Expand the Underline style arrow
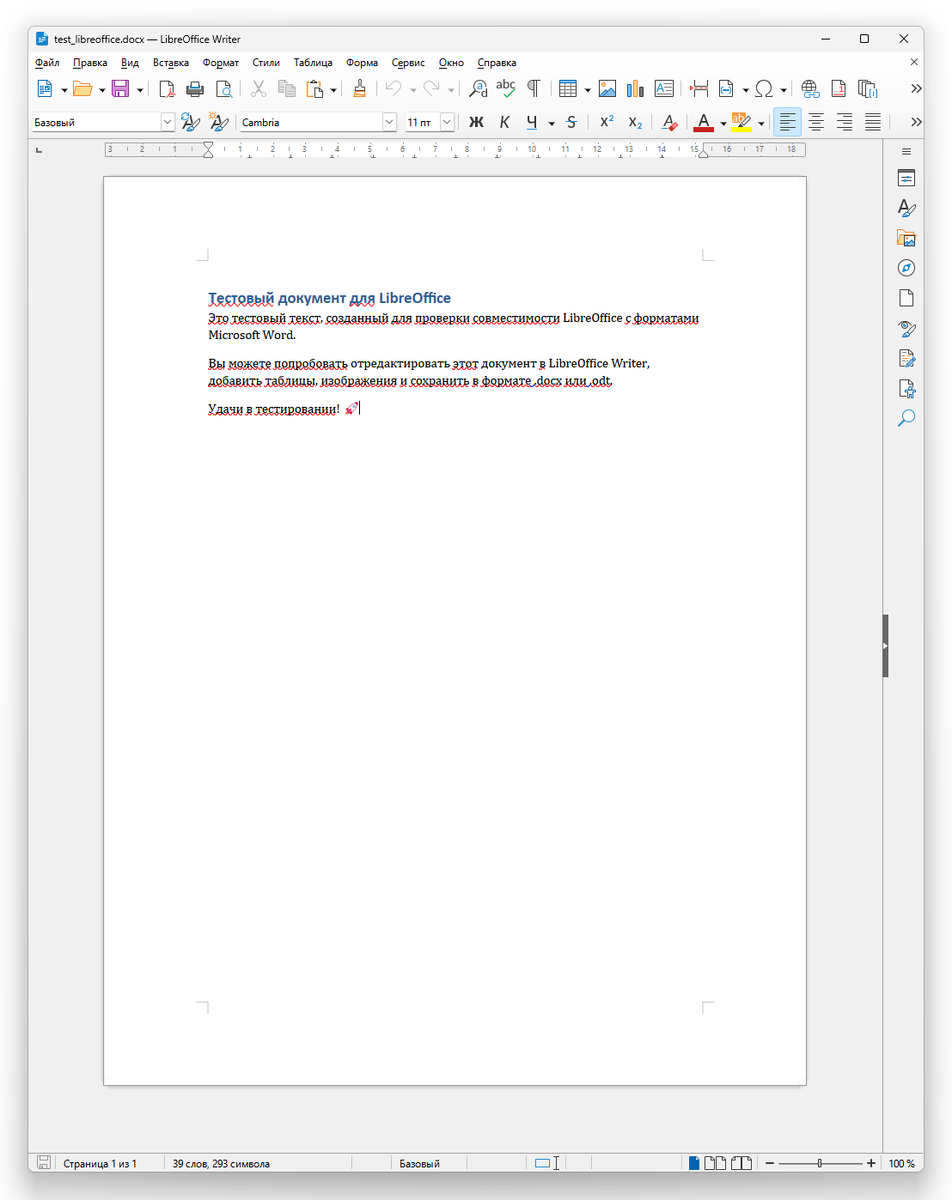The height and width of the screenshot is (1200, 952). click(x=551, y=122)
